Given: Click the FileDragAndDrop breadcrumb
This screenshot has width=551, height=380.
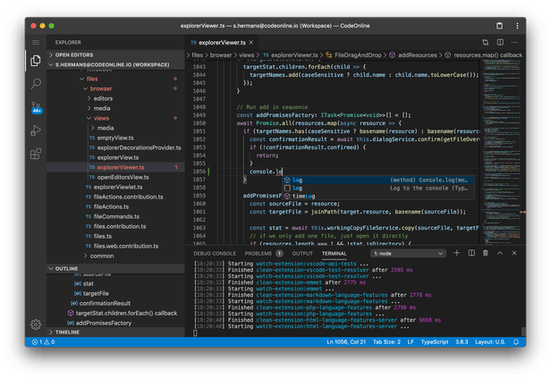Looking at the screenshot, I should 358,55.
